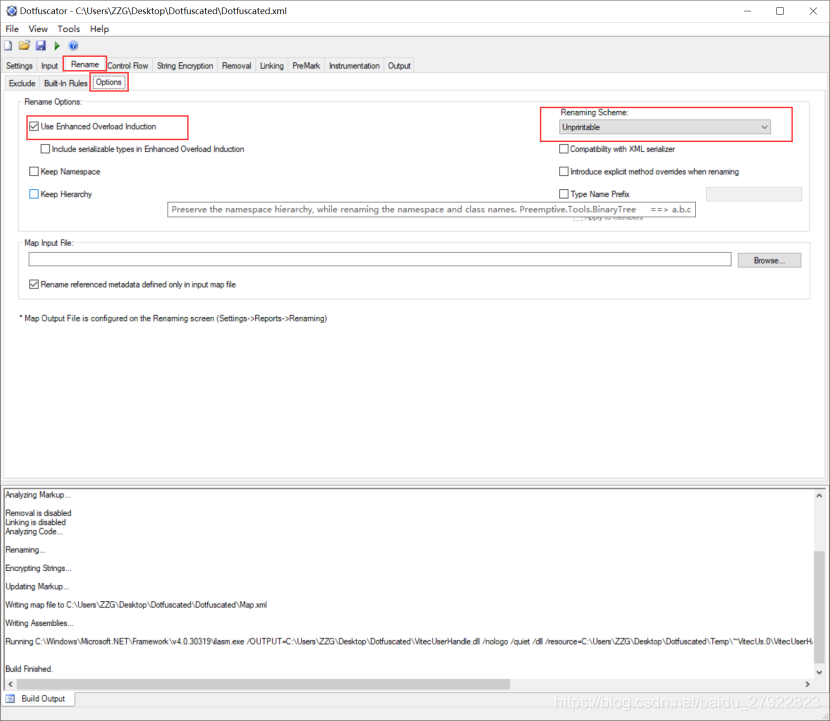
Task: Click the 'Renaming...' output line
Action: (x=25, y=550)
